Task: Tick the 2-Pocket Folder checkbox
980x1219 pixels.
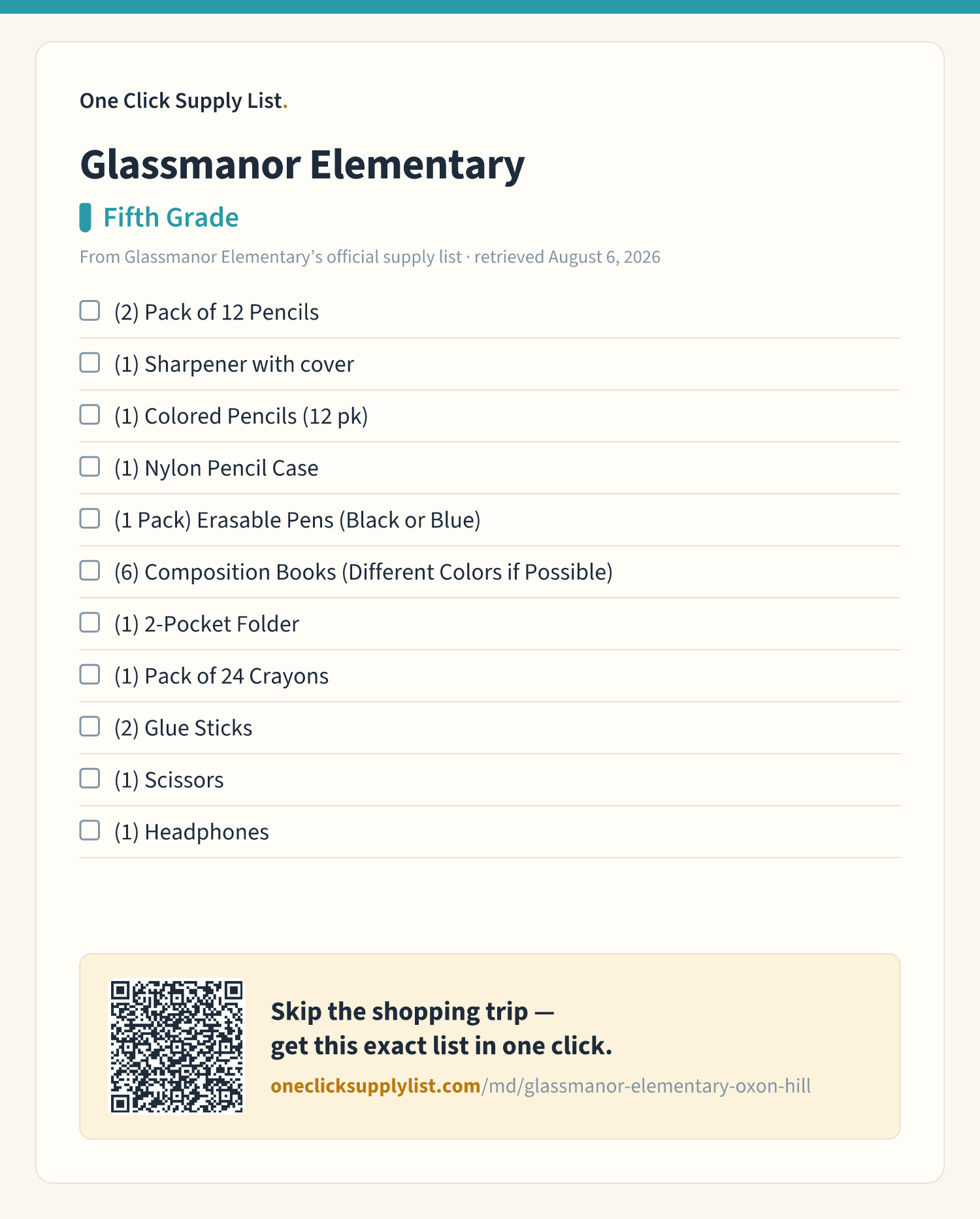Action: [90, 622]
